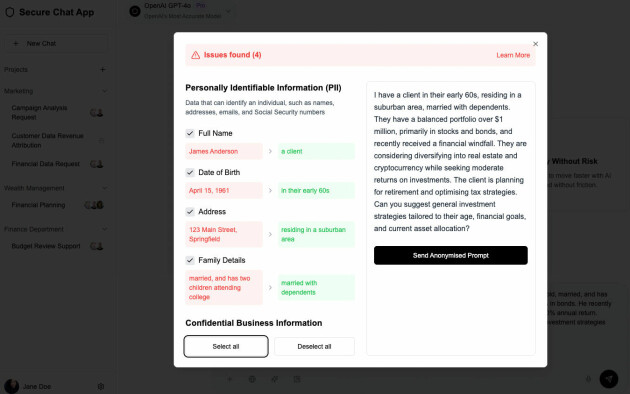
Task: Open the GPT-4o model selector dropdown
Action: coord(228,11)
